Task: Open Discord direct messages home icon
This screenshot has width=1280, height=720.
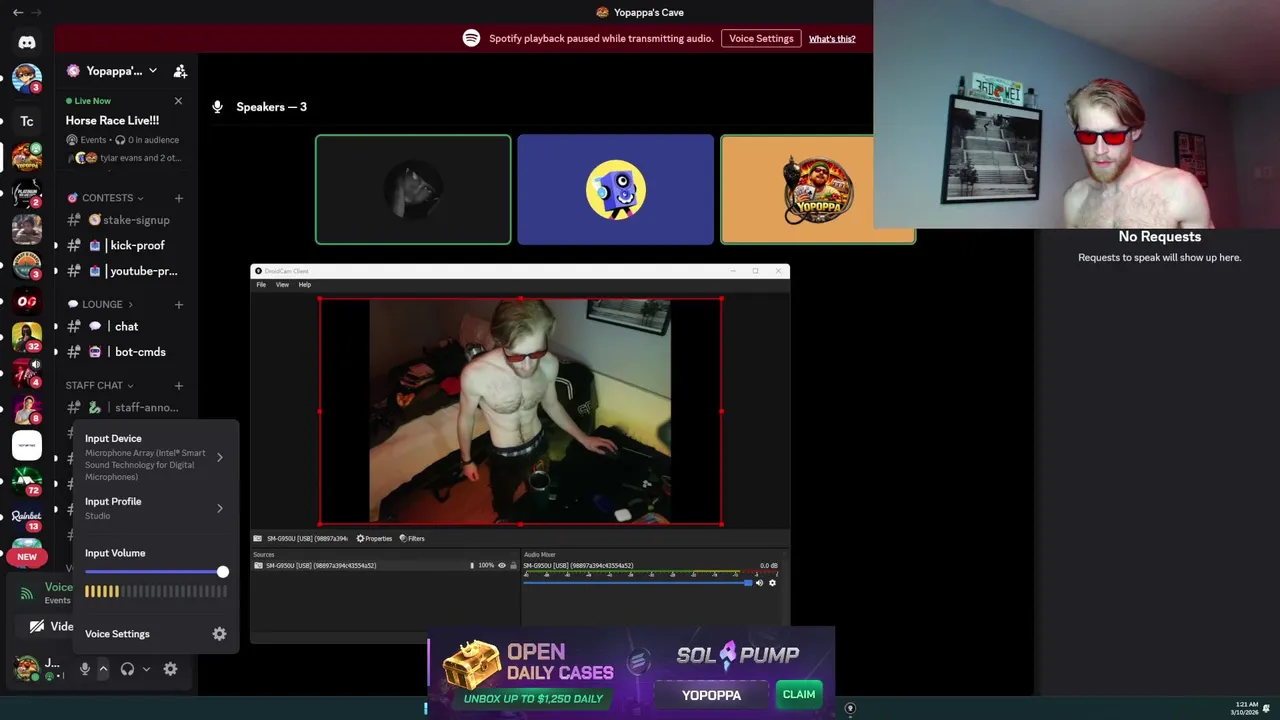Action: pyautogui.click(x=27, y=42)
